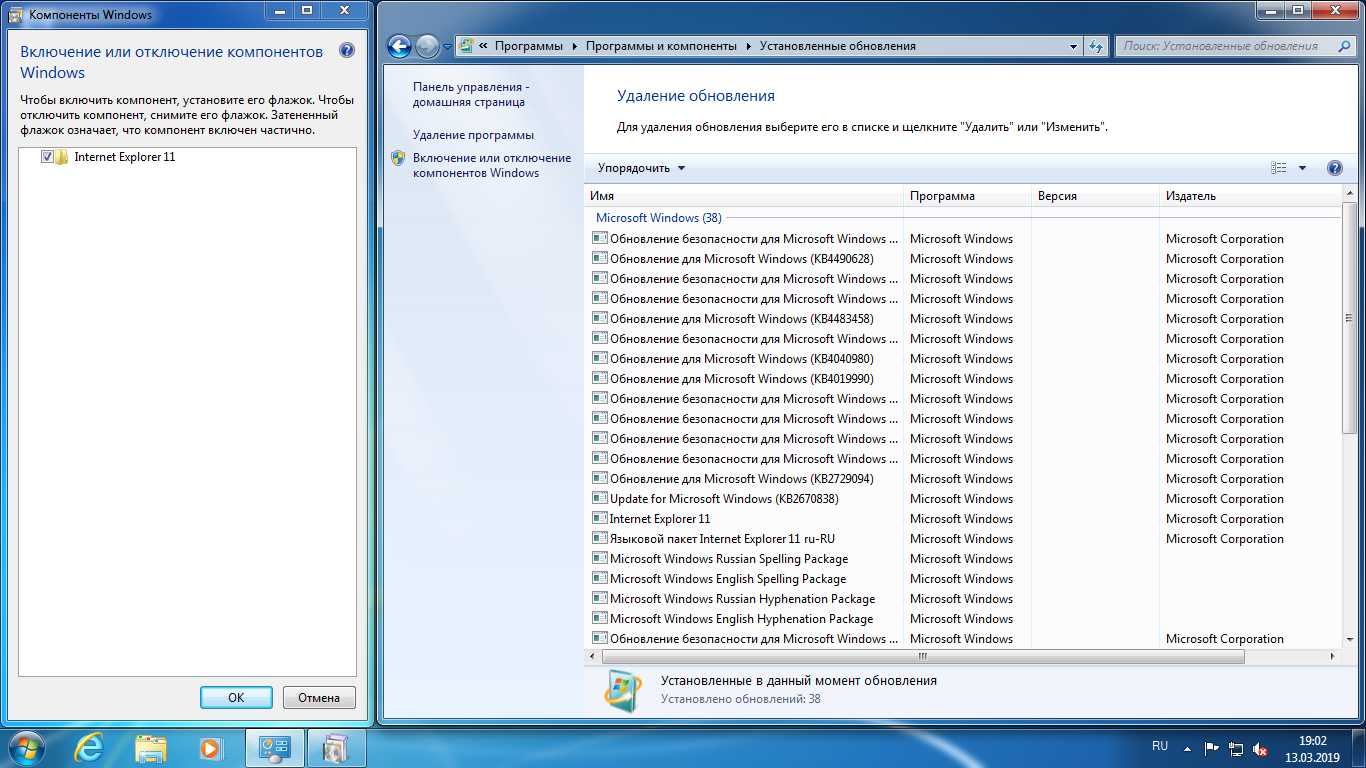Open Панель управления - домашняя страница link

(x=471, y=94)
